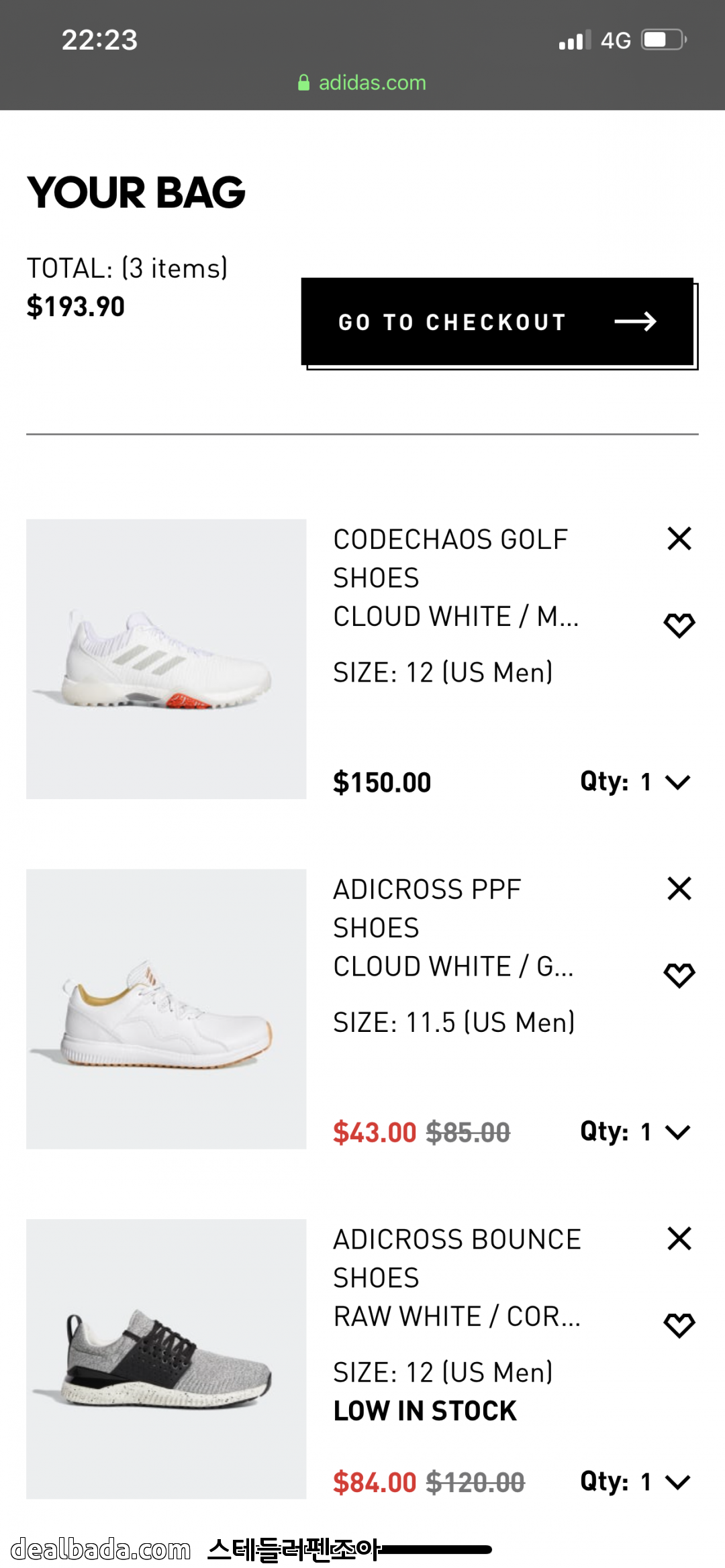Remove Adicross PPF Shoes from bag
This screenshot has width=725, height=1568.
coord(679,888)
